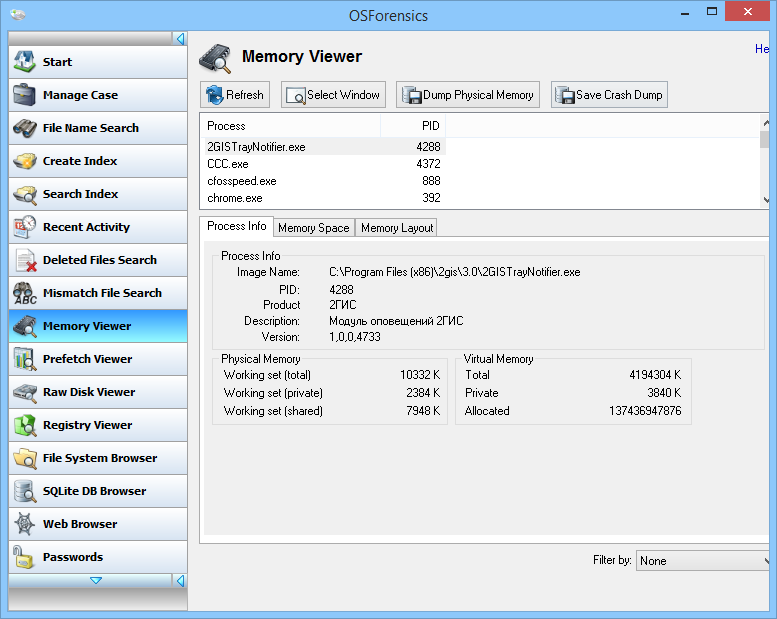
Task: Click the working set total value 10332 K
Action: pos(420,375)
